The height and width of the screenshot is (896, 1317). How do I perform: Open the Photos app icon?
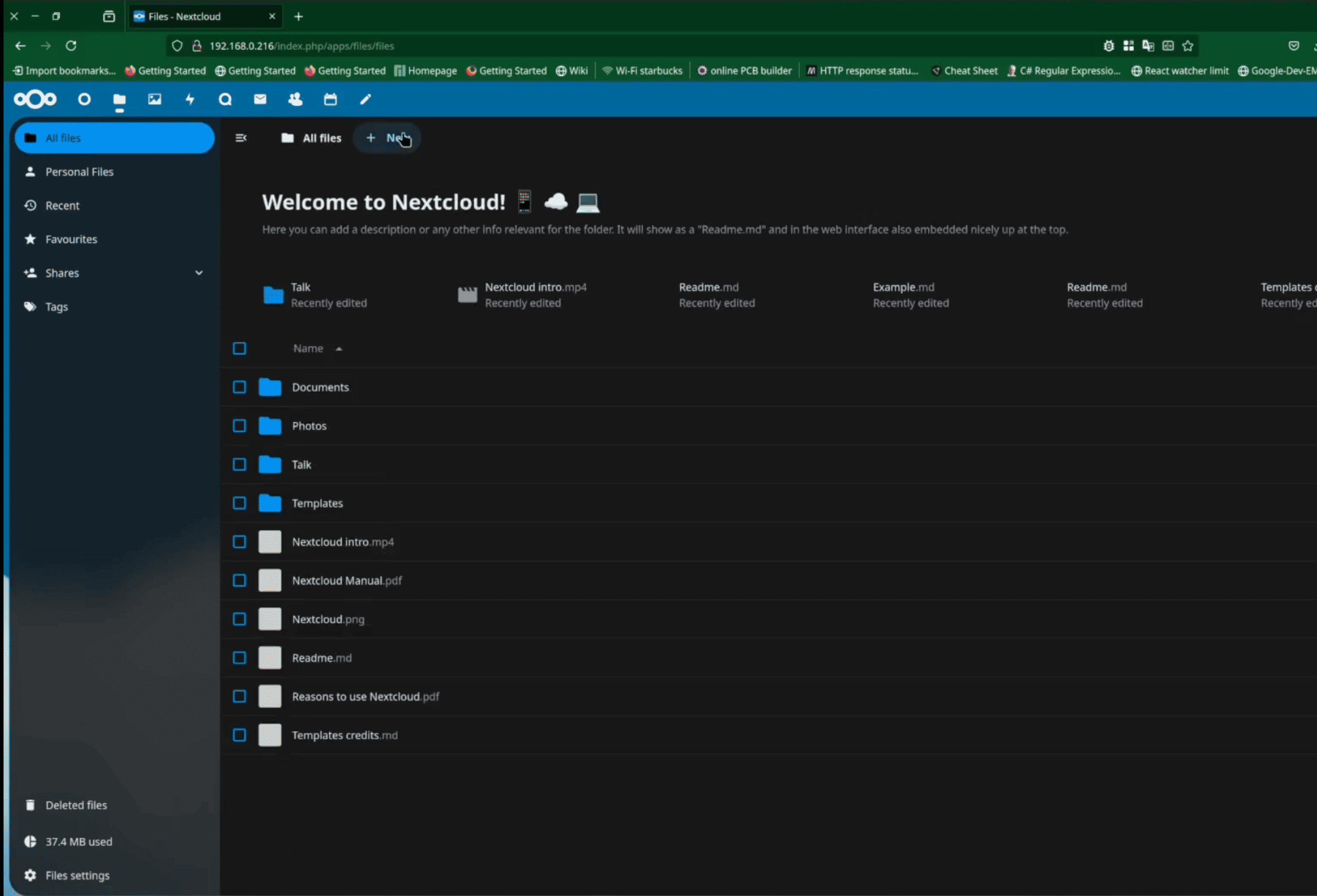154,100
